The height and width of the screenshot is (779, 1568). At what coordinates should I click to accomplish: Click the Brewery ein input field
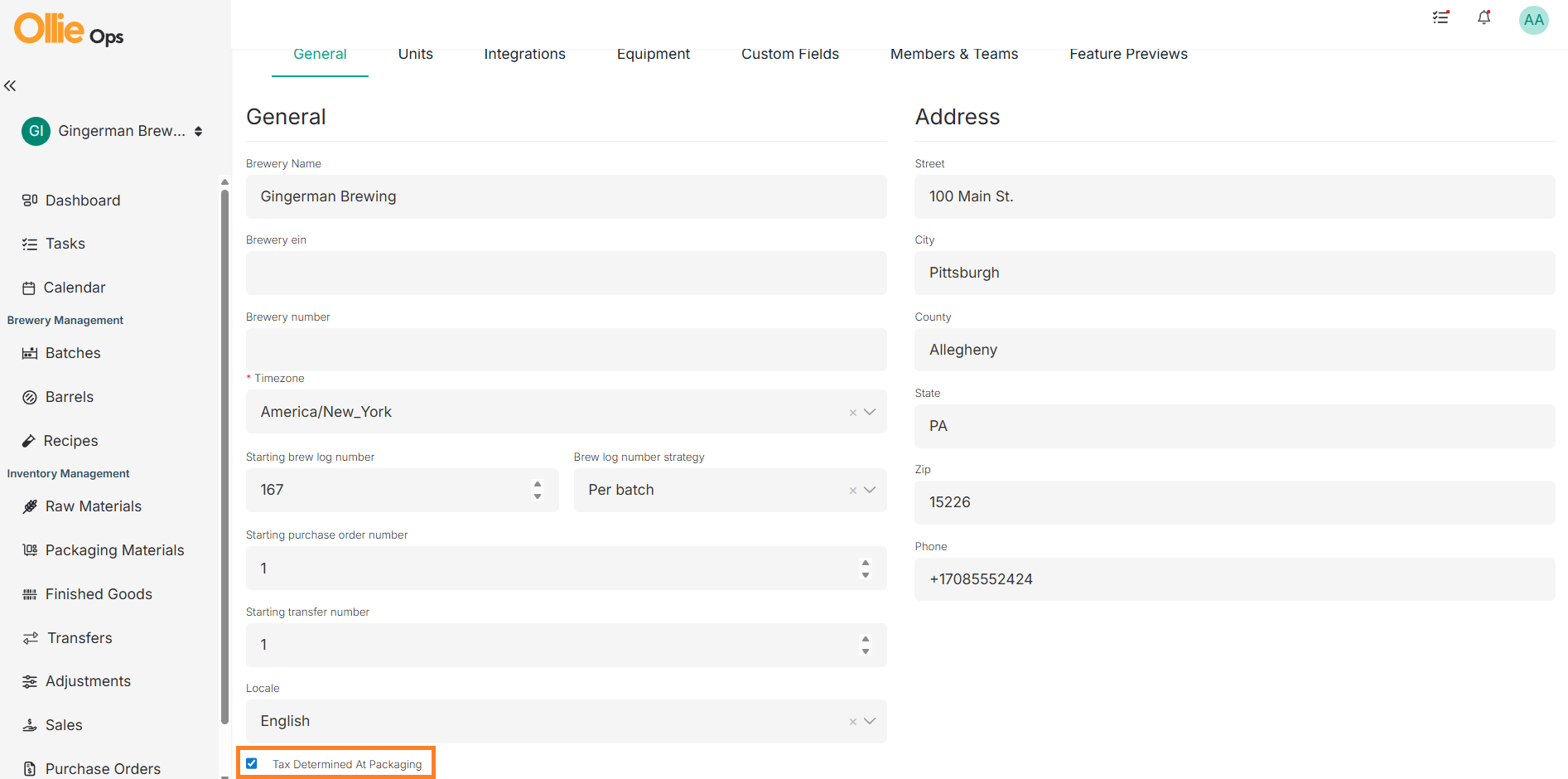pyautogui.click(x=566, y=273)
